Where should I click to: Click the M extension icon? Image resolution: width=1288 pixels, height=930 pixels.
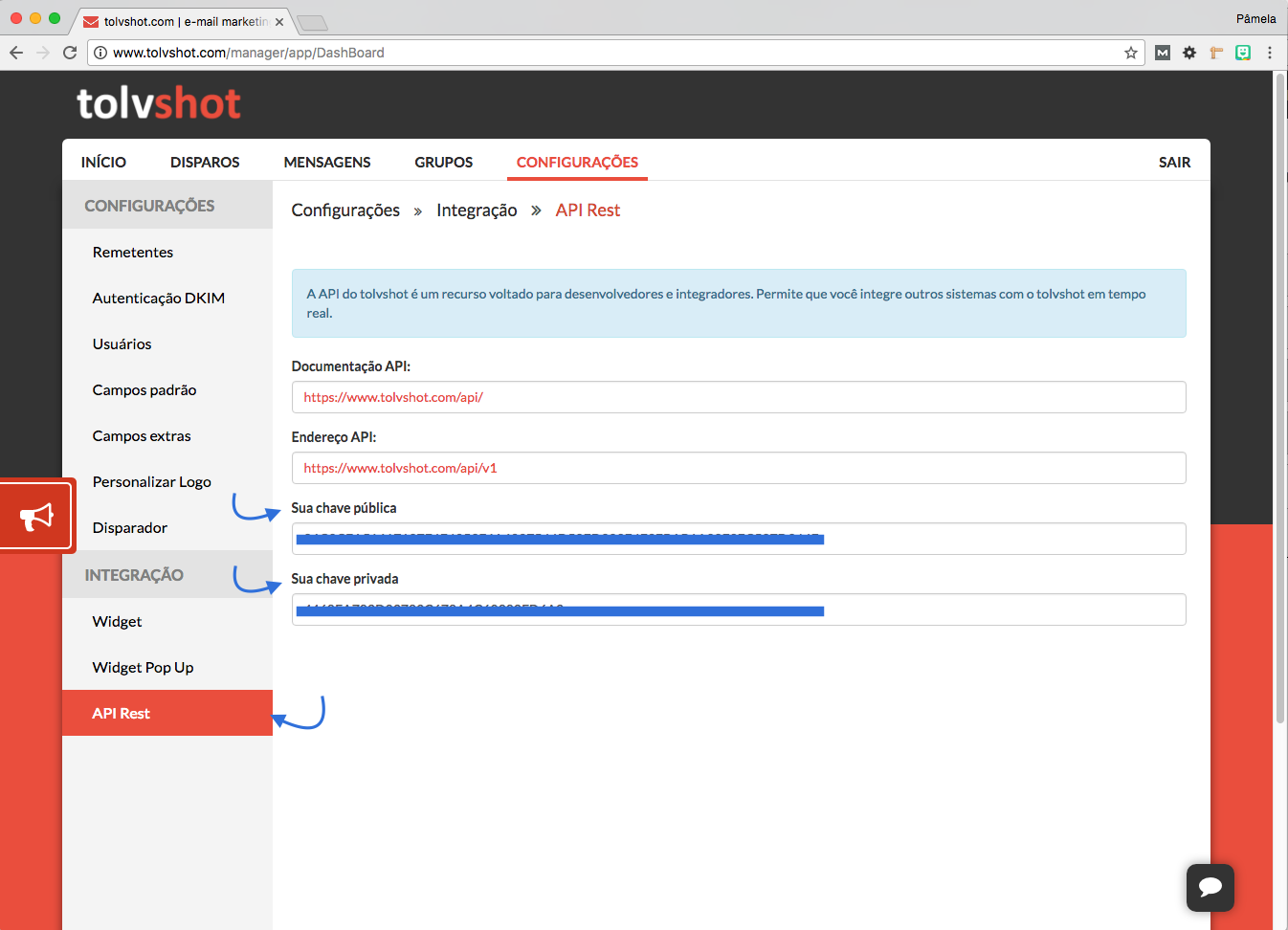coord(1163,53)
